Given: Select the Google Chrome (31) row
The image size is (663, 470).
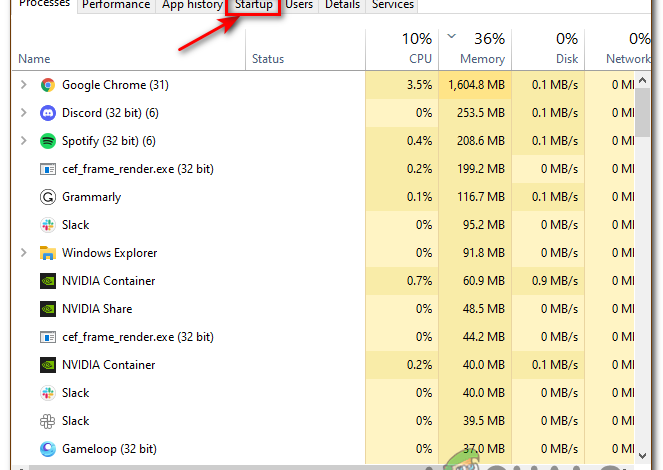Looking at the screenshot, I should click(x=323, y=85).
